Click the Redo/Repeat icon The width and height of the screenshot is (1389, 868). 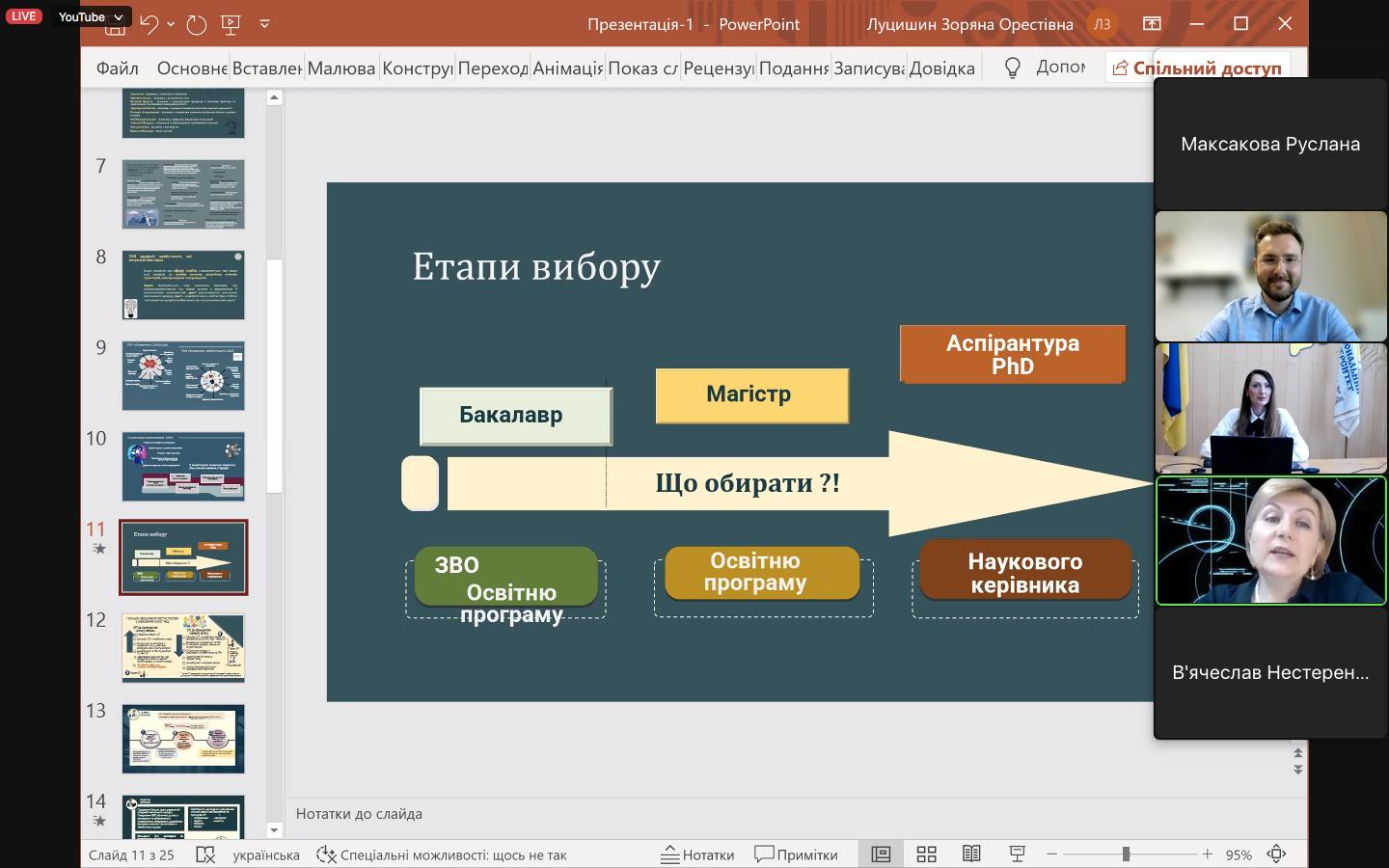tap(197, 25)
